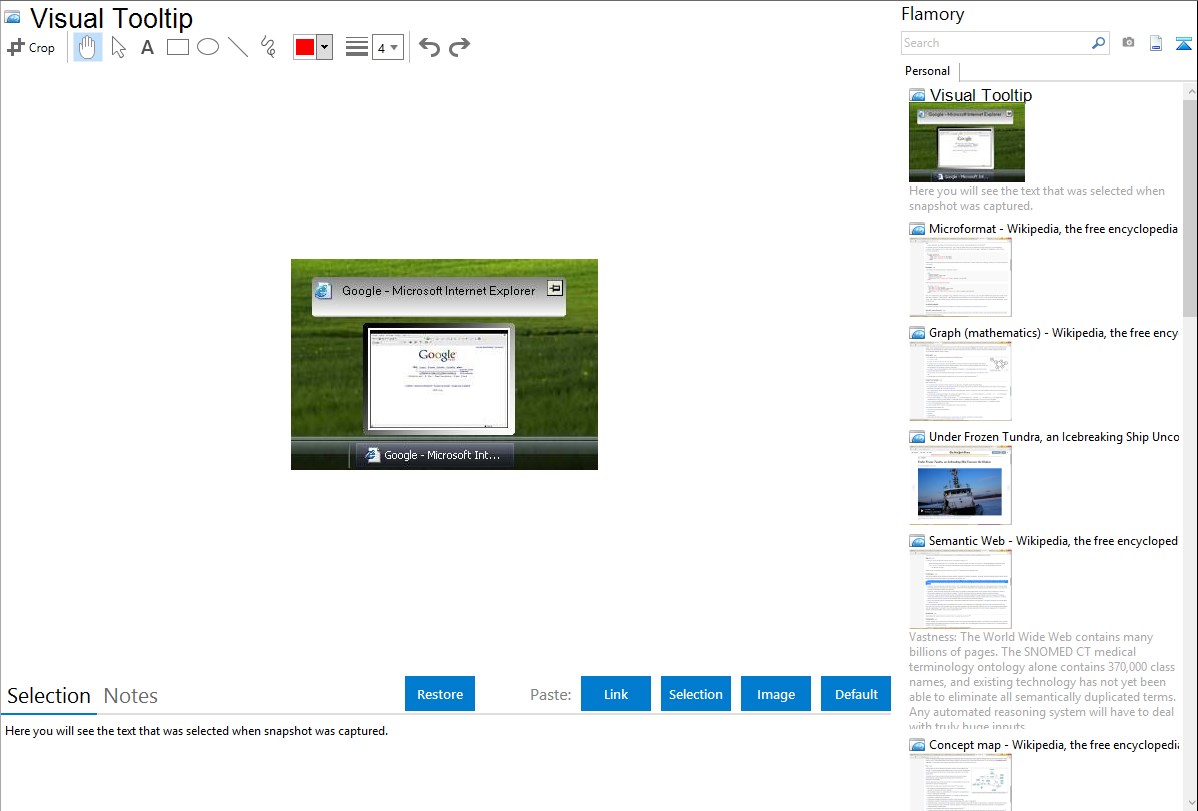
Task: Click the red color swatch
Action: point(305,47)
